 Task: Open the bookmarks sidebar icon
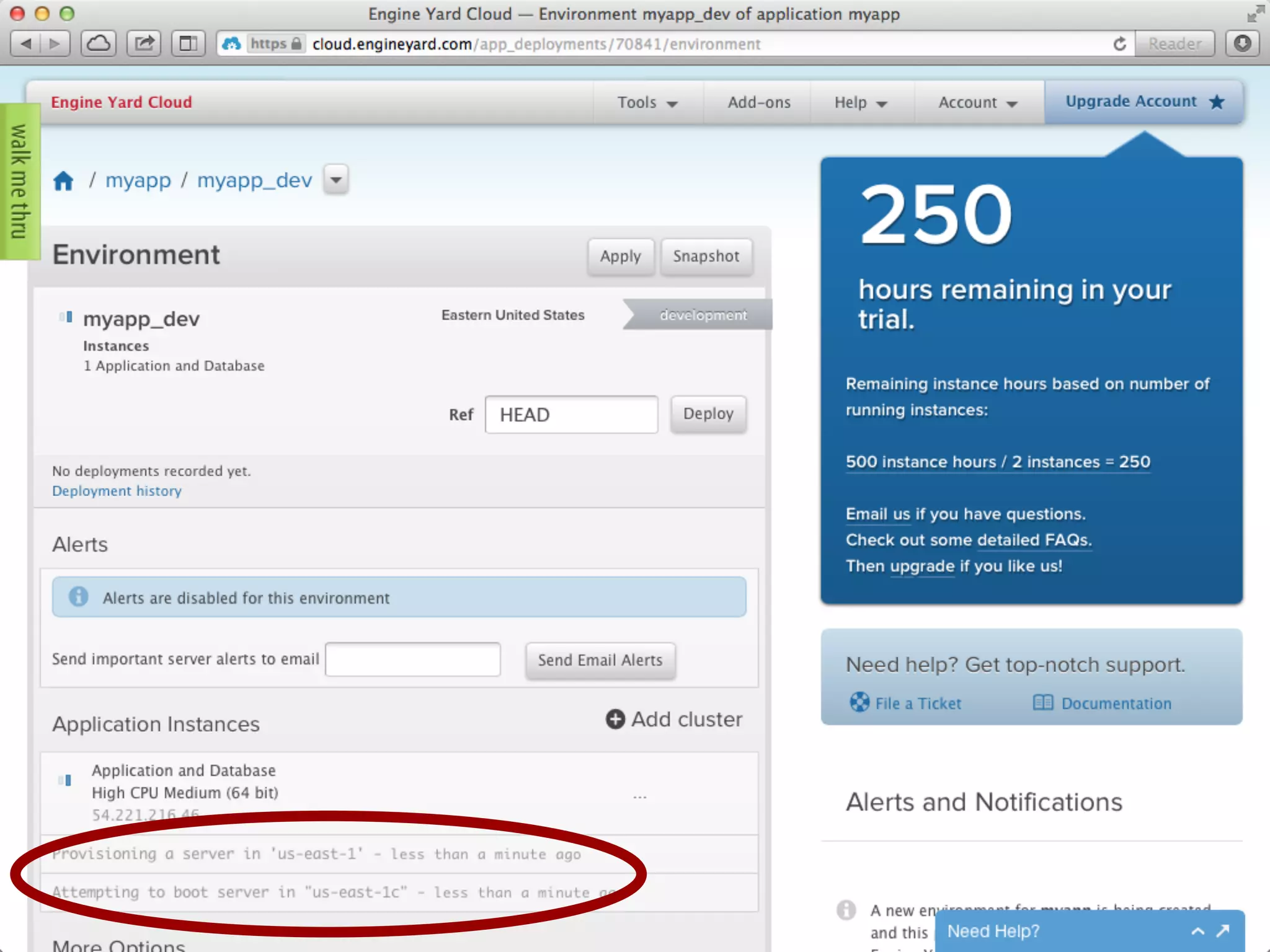pyautogui.click(x=188, y=44)
